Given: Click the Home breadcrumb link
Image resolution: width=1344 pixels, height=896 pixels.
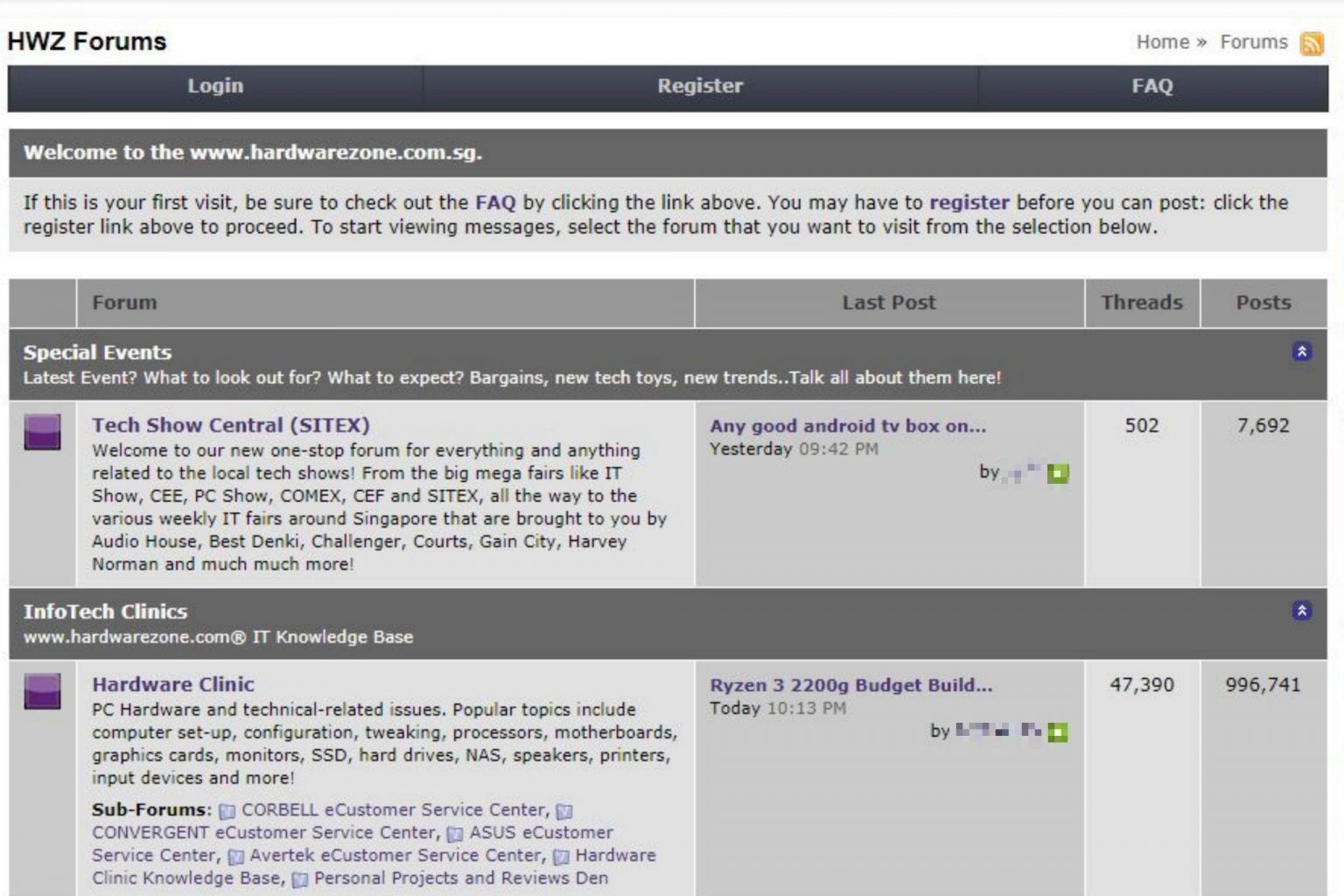Looking at the screenshot, I should (x=1162, y=42).
